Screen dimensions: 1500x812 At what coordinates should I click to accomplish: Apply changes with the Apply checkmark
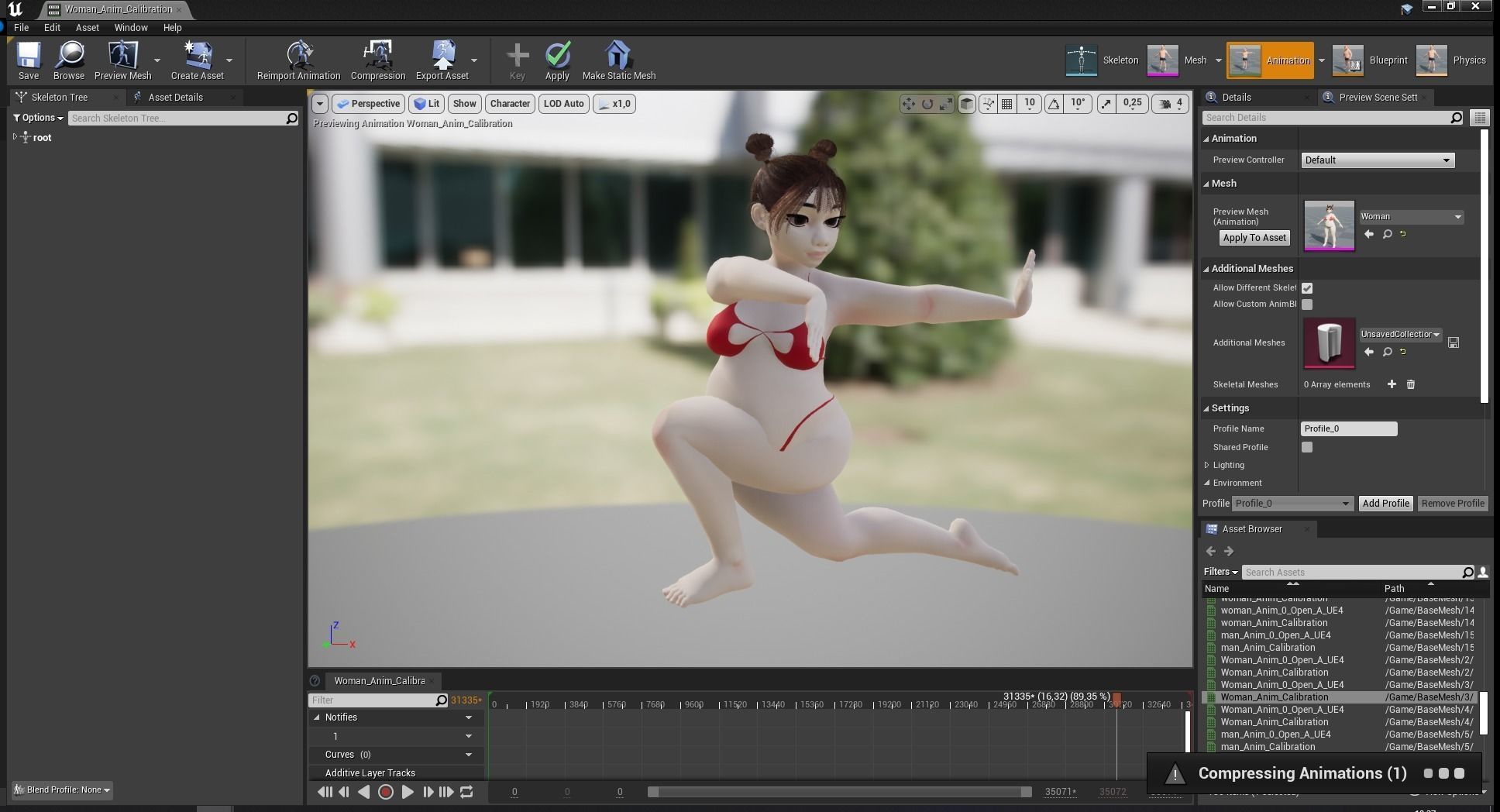(x=557, y=60)
